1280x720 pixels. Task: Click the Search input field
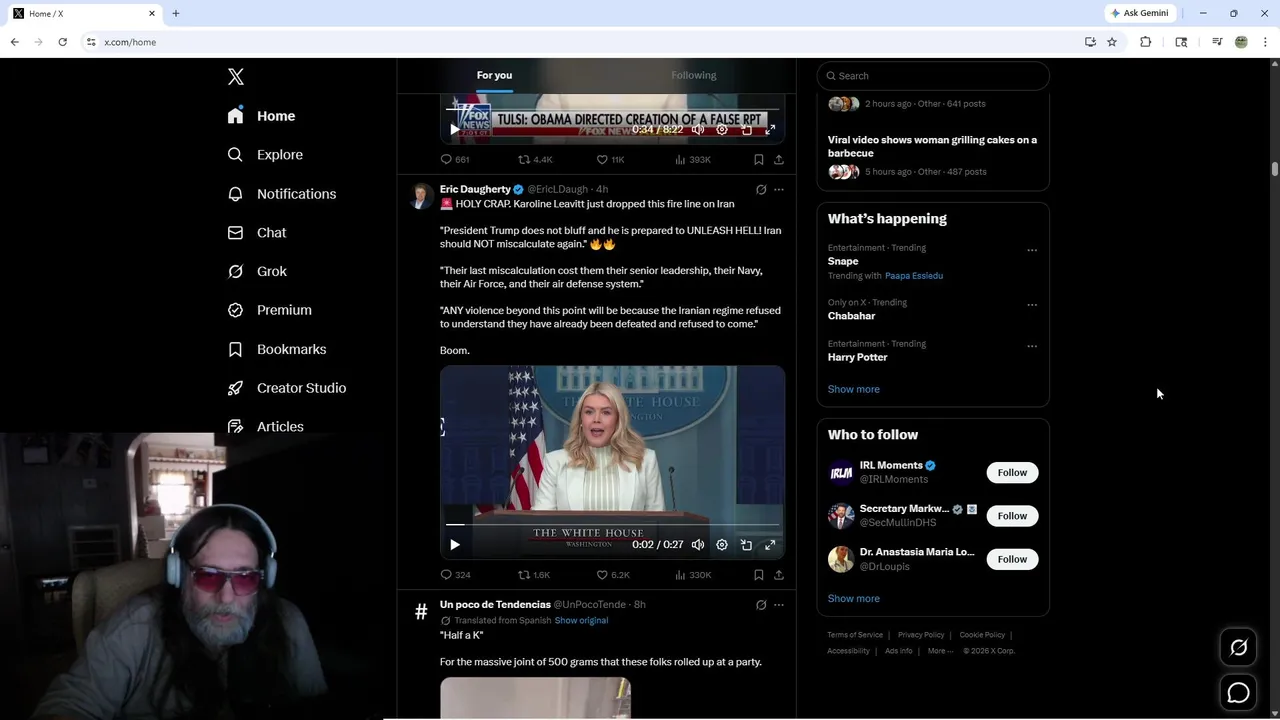pos(933,76)
